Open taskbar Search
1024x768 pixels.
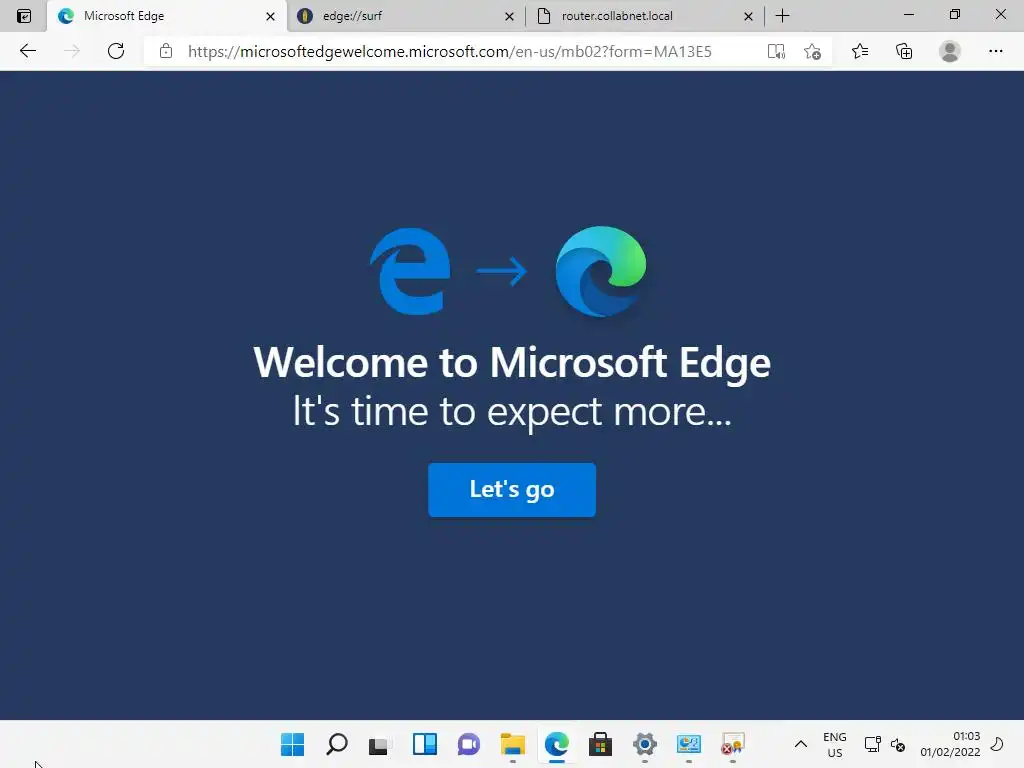[337, 744]
